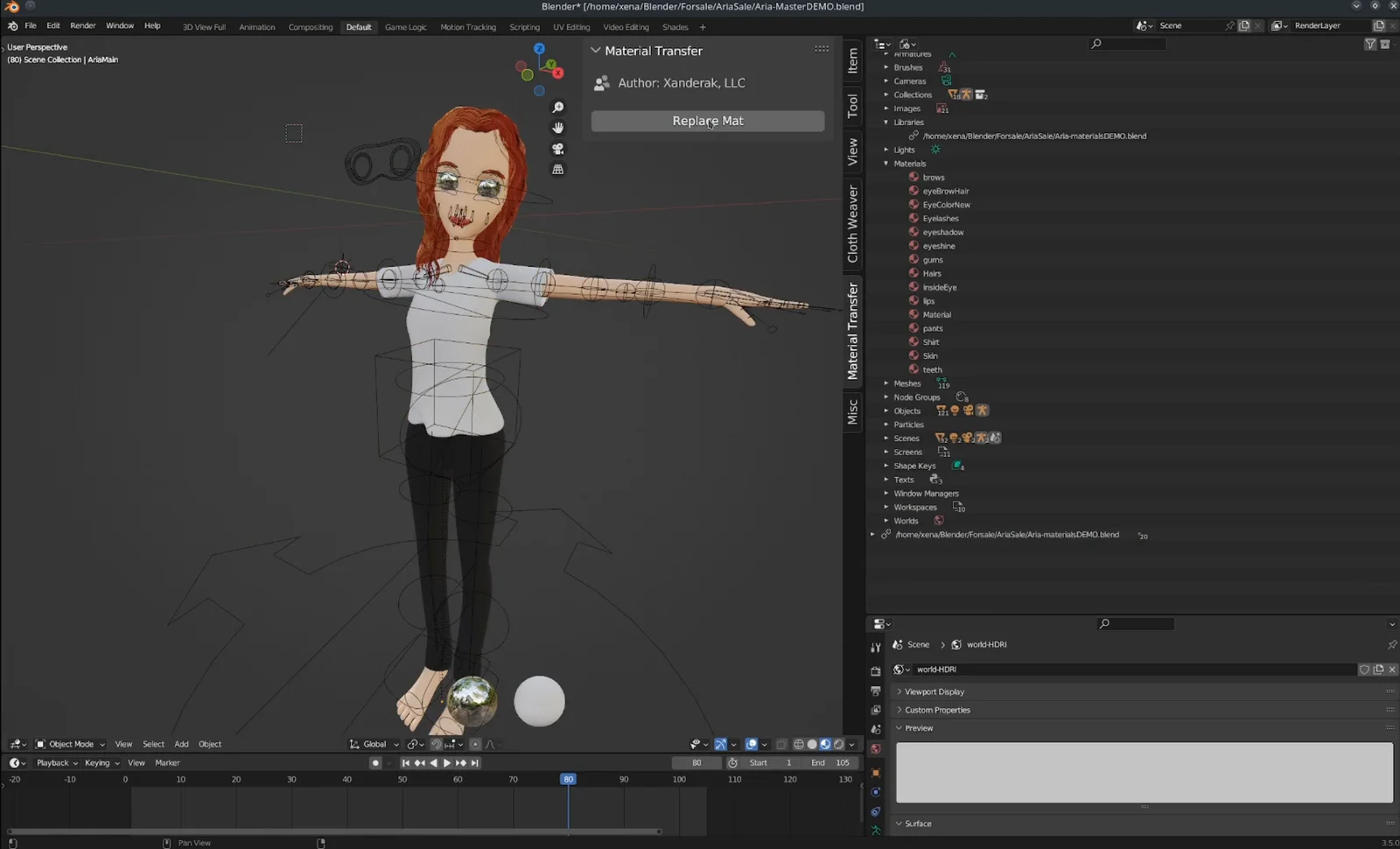Switch viewport to Rendered shading mode

838,744
